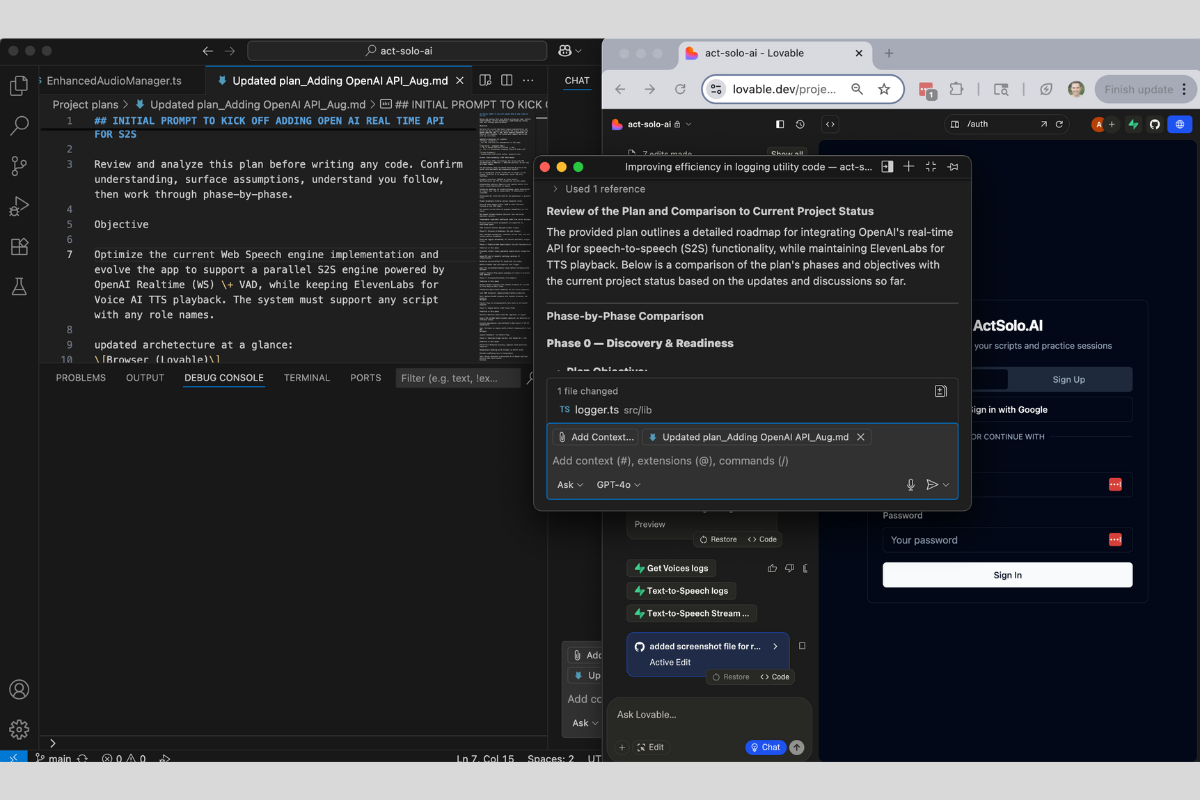
Task: Bookmark the page with the Chrome star icon
Action: (884, 89)
